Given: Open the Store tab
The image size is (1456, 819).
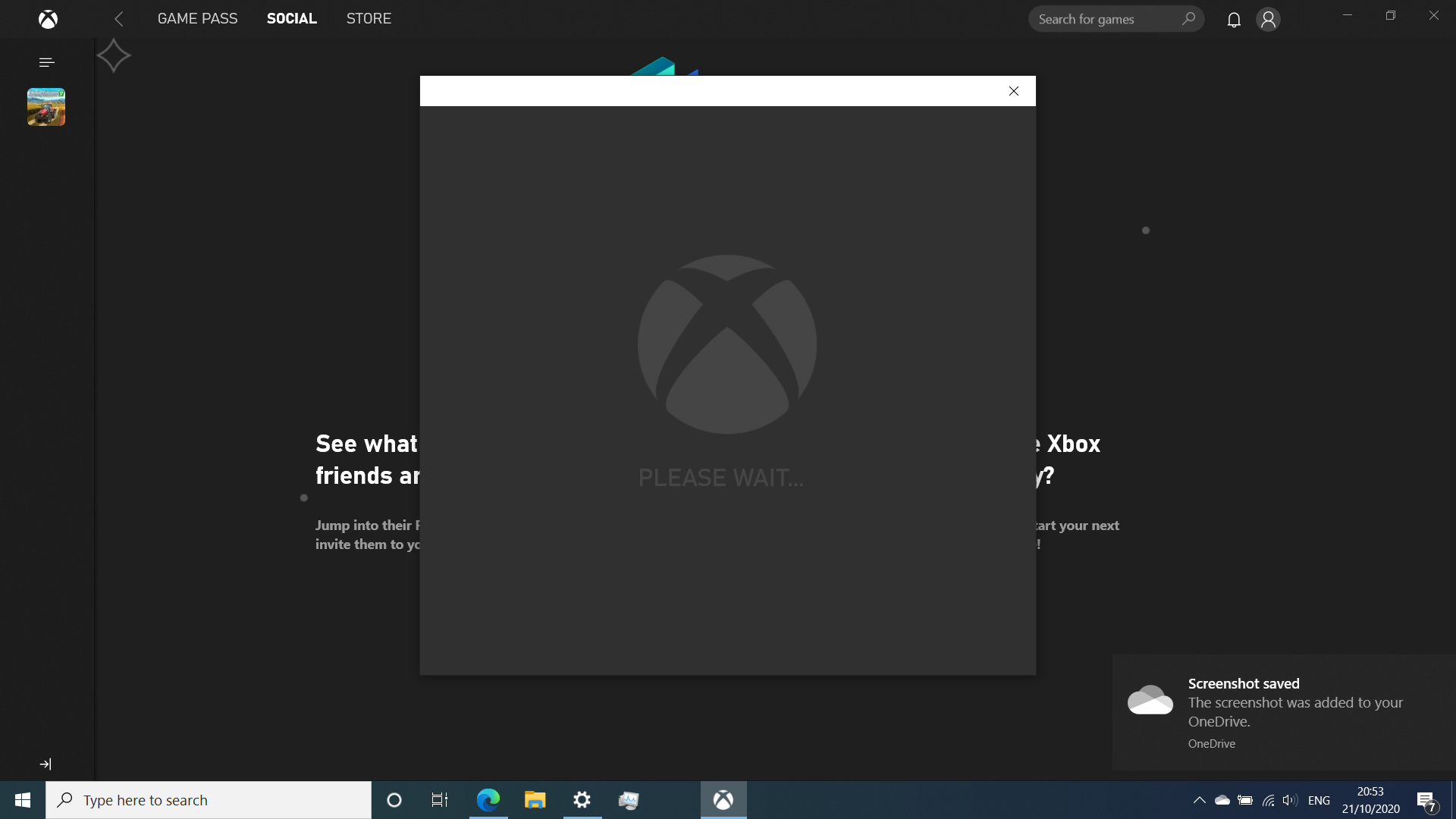Looking at the screenshot, I should [x=369, y=18].
